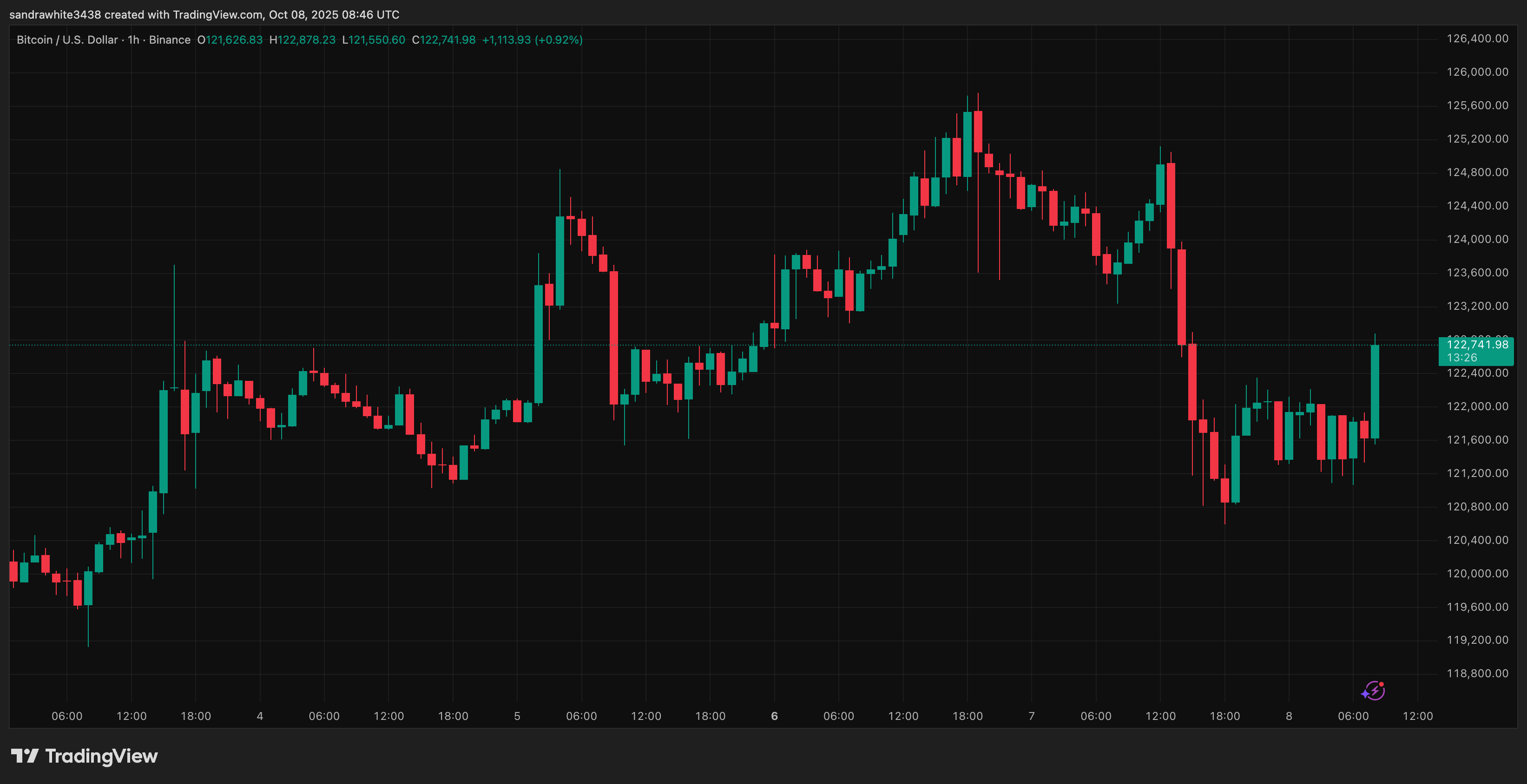Click the open value O121,626.83
The image size is (1527, 784).
(x=230, y=39)
